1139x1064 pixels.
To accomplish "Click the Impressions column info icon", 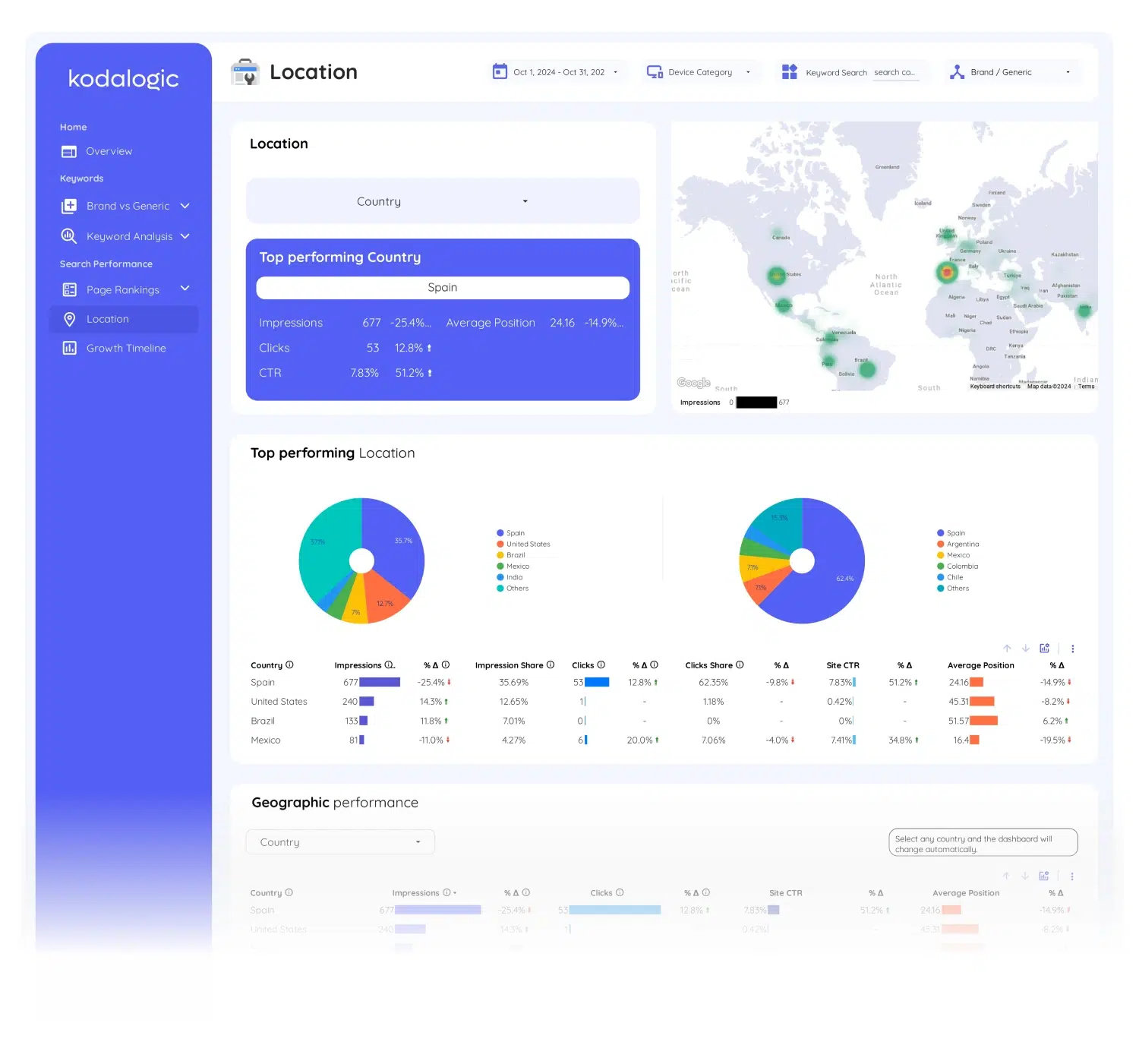I will [390, 665].
